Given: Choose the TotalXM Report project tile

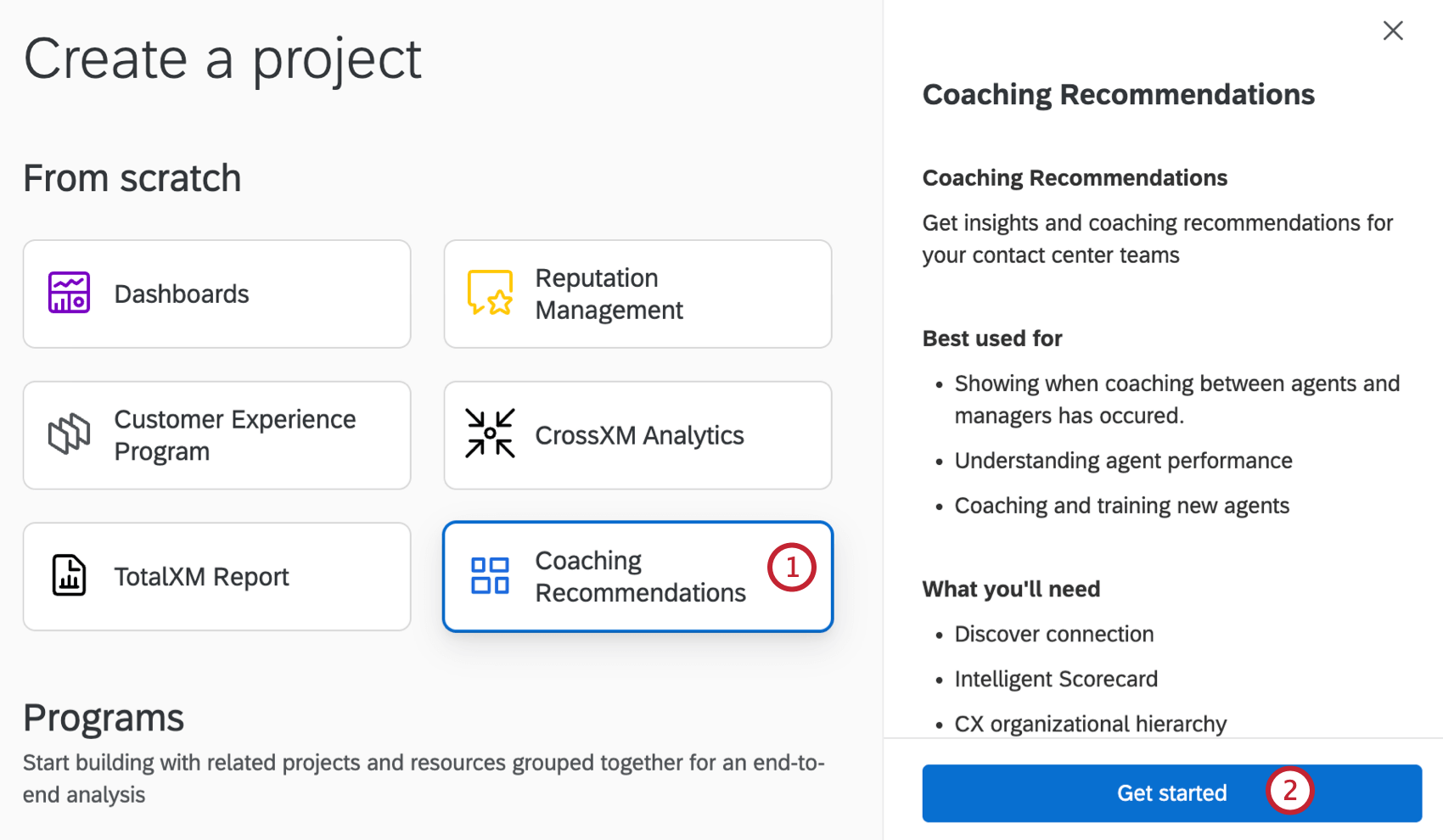Looking at the screenshot, I should tap(216, 576).
